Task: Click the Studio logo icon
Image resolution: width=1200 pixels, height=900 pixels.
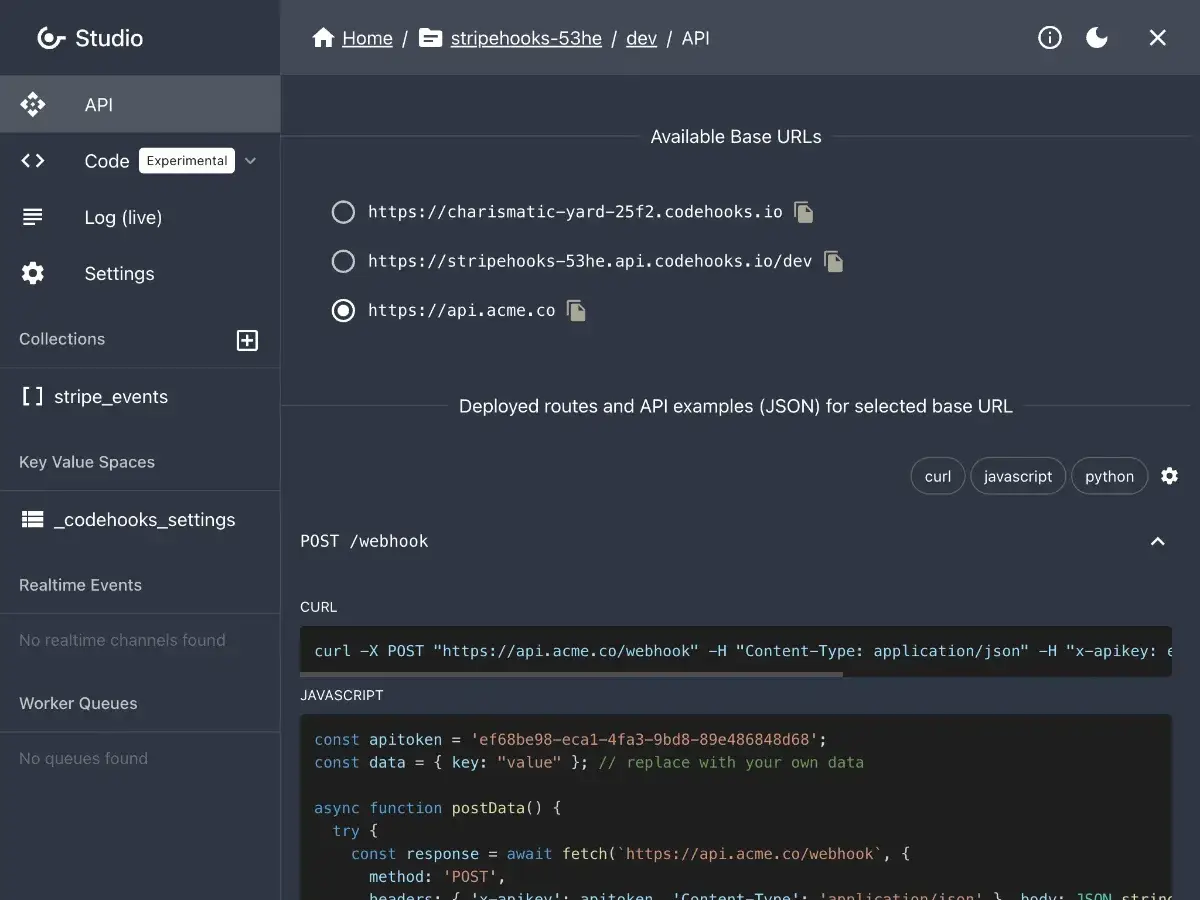Action: coord(51,38)
